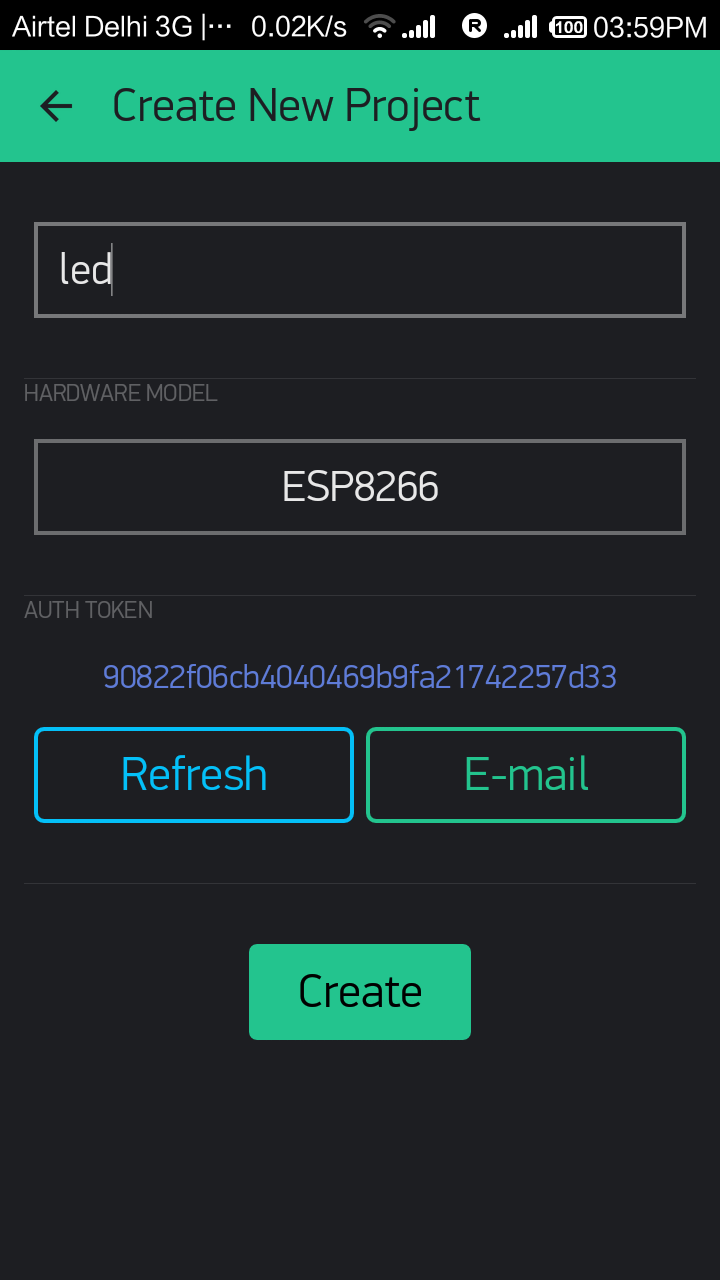Screen dimensions: 720x1280
Task: Tap the AUTH TOKEN section label
Action: pos(89,610)
